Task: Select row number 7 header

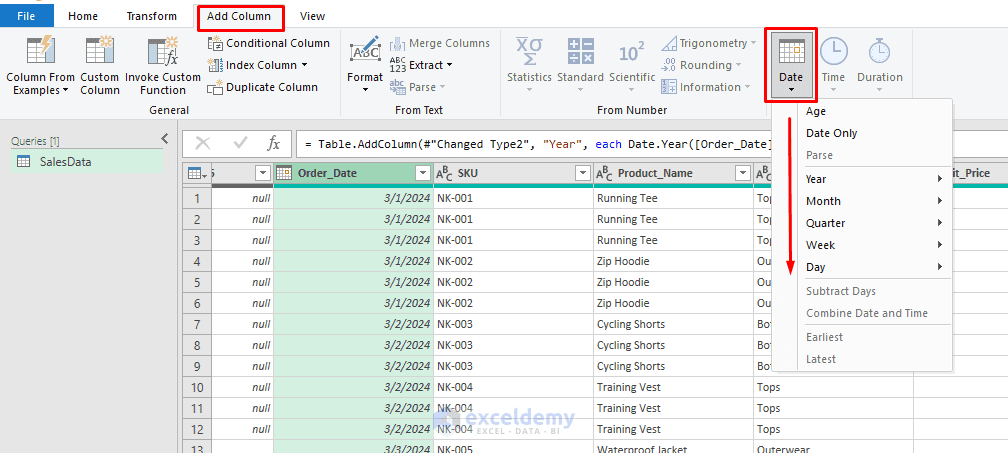Action: 197,324
